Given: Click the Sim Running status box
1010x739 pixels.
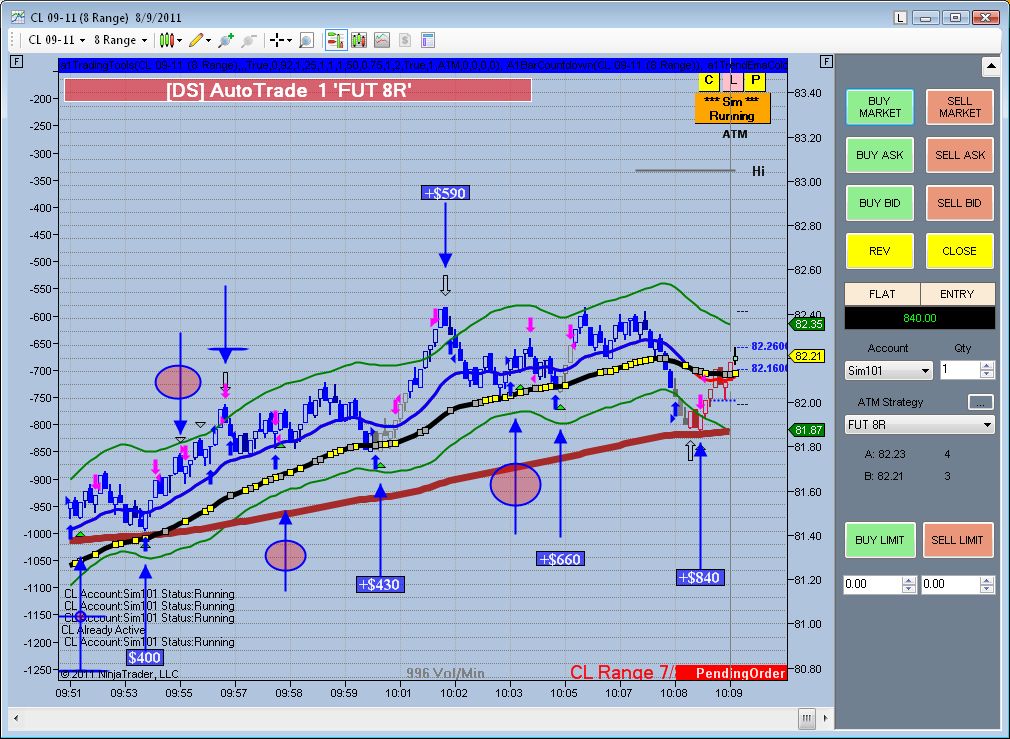Looking at the screenshot, I should click(732, 108).
